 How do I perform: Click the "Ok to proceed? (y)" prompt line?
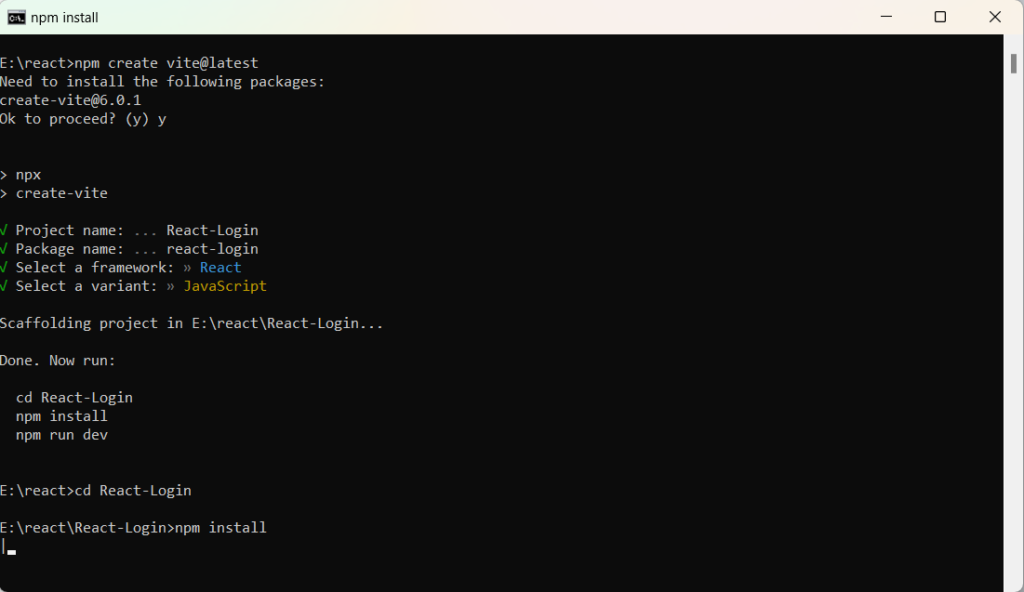[x=75, y=119]
